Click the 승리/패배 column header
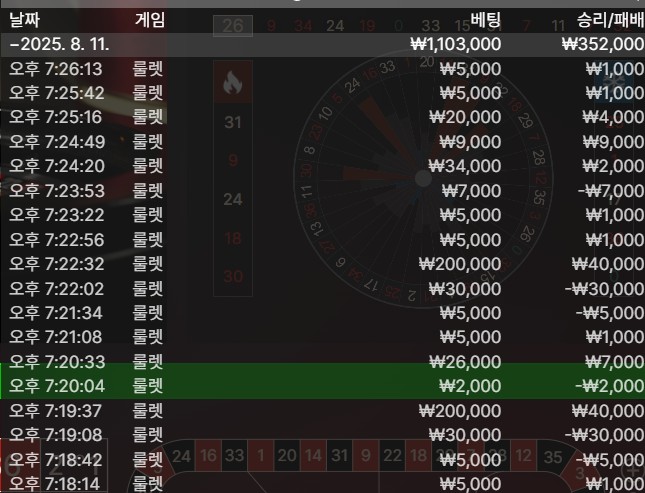Viewport: 645px width, 493px height. 610,19
